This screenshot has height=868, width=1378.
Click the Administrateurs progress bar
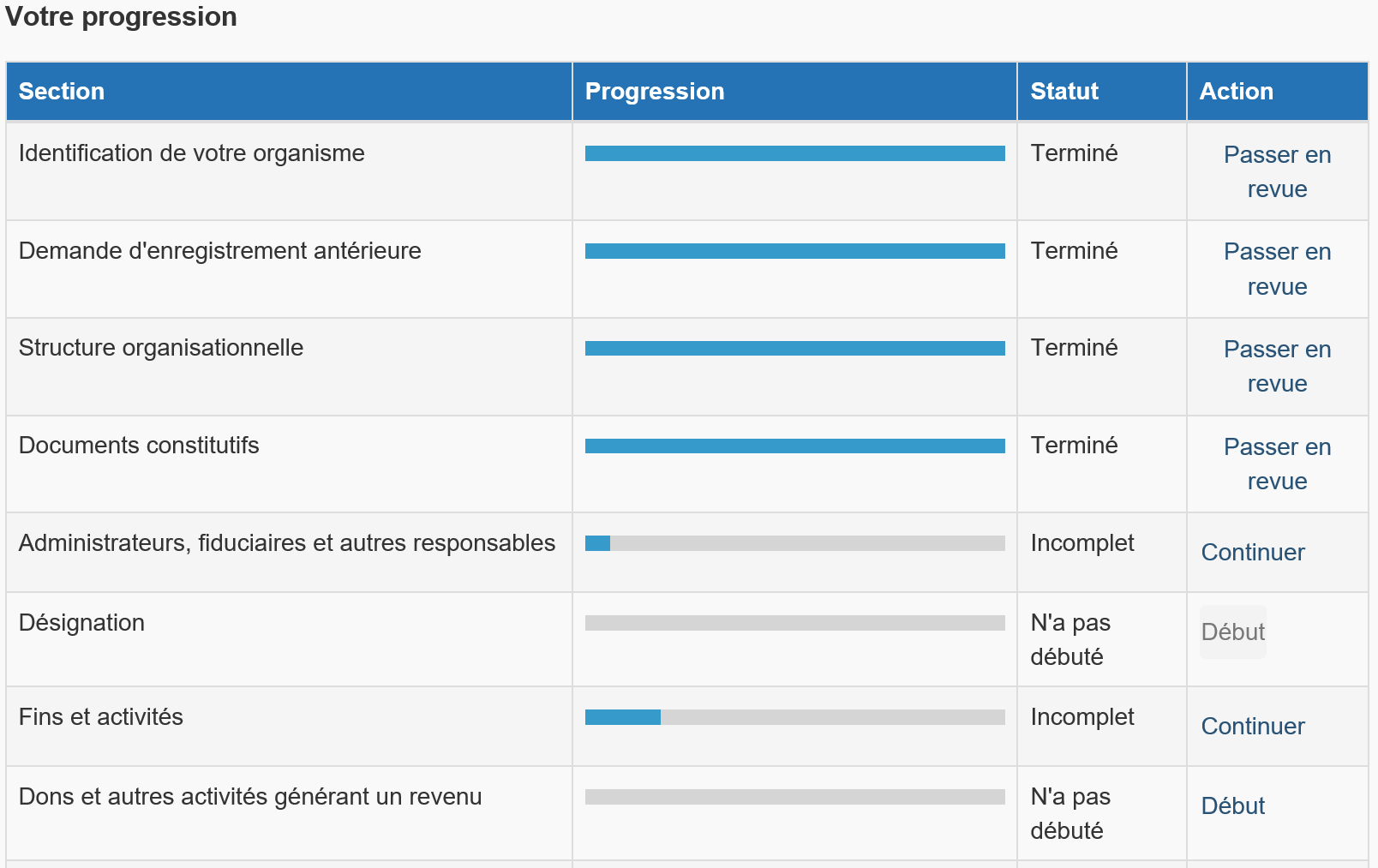pyautogui.click(x=794, y=543)
